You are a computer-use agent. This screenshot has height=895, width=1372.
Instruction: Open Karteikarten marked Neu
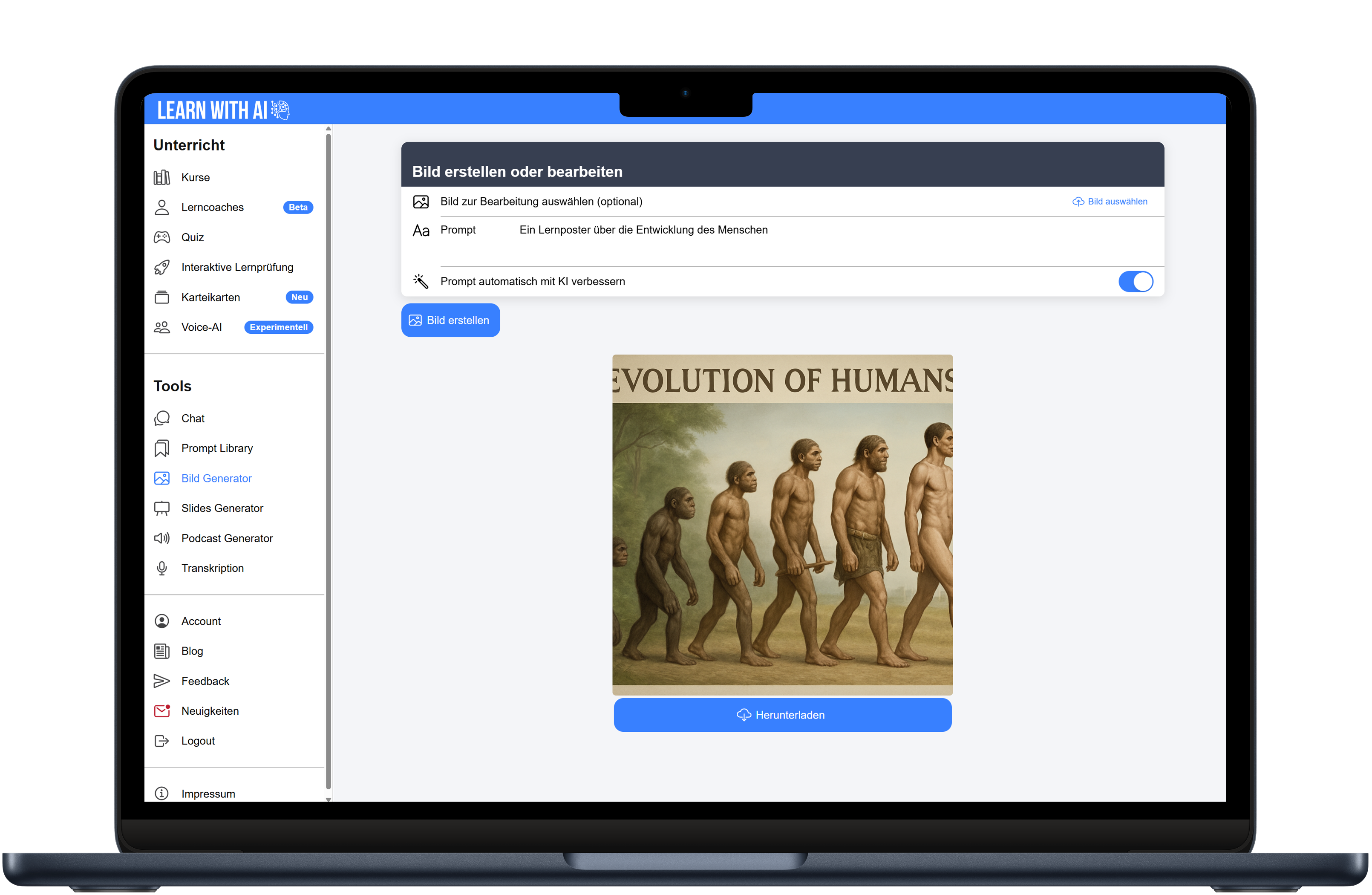210,297
